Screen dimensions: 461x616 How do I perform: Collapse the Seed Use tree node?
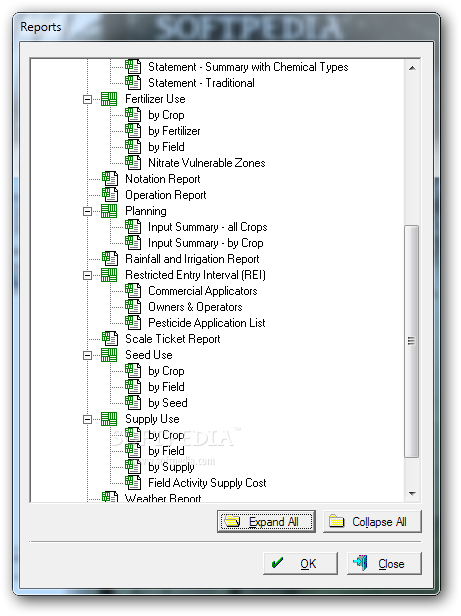87,356
